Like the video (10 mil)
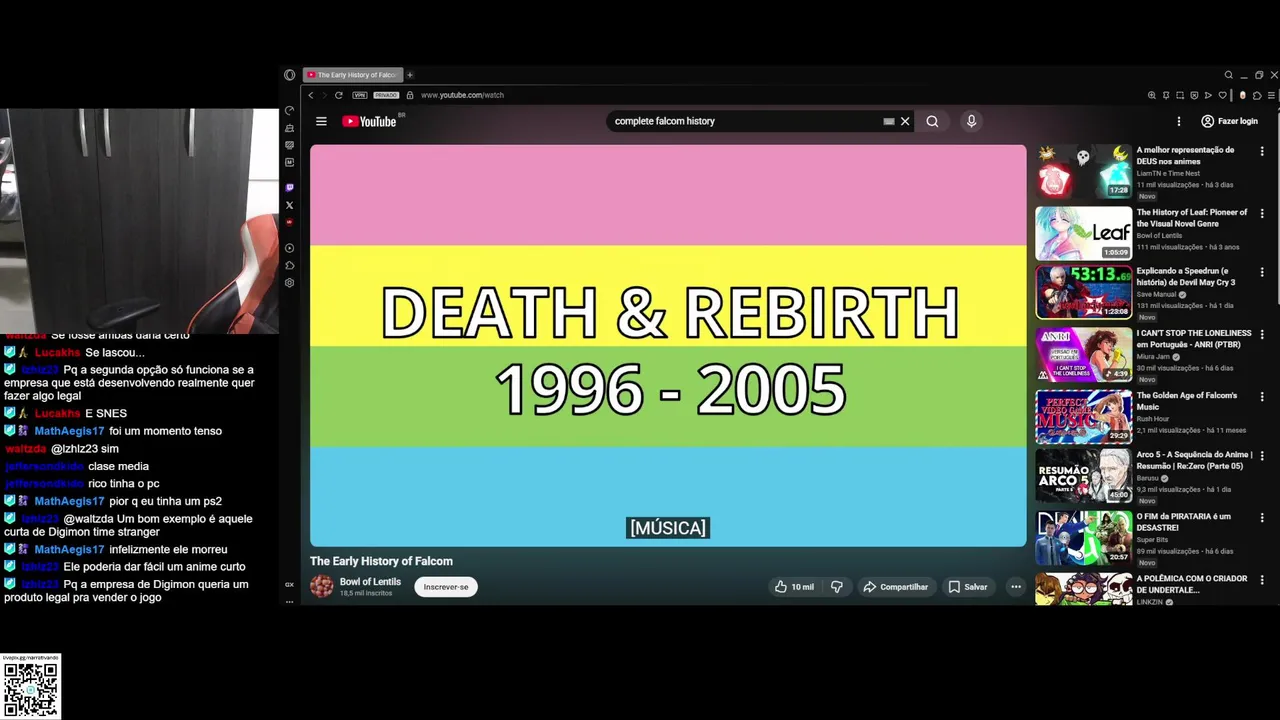Screen dimensions: 1280x720 point(795,587)
